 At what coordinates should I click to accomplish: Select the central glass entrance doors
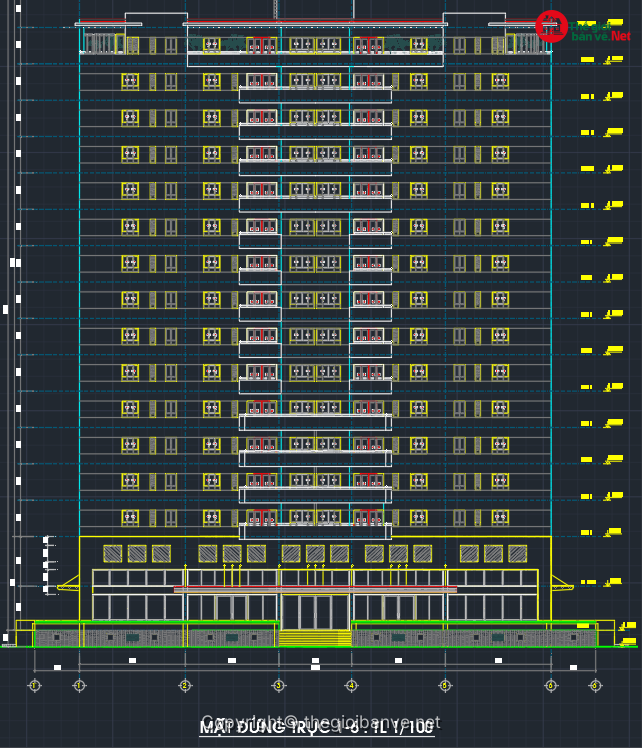pyautogui.click(x=315, y=610)
